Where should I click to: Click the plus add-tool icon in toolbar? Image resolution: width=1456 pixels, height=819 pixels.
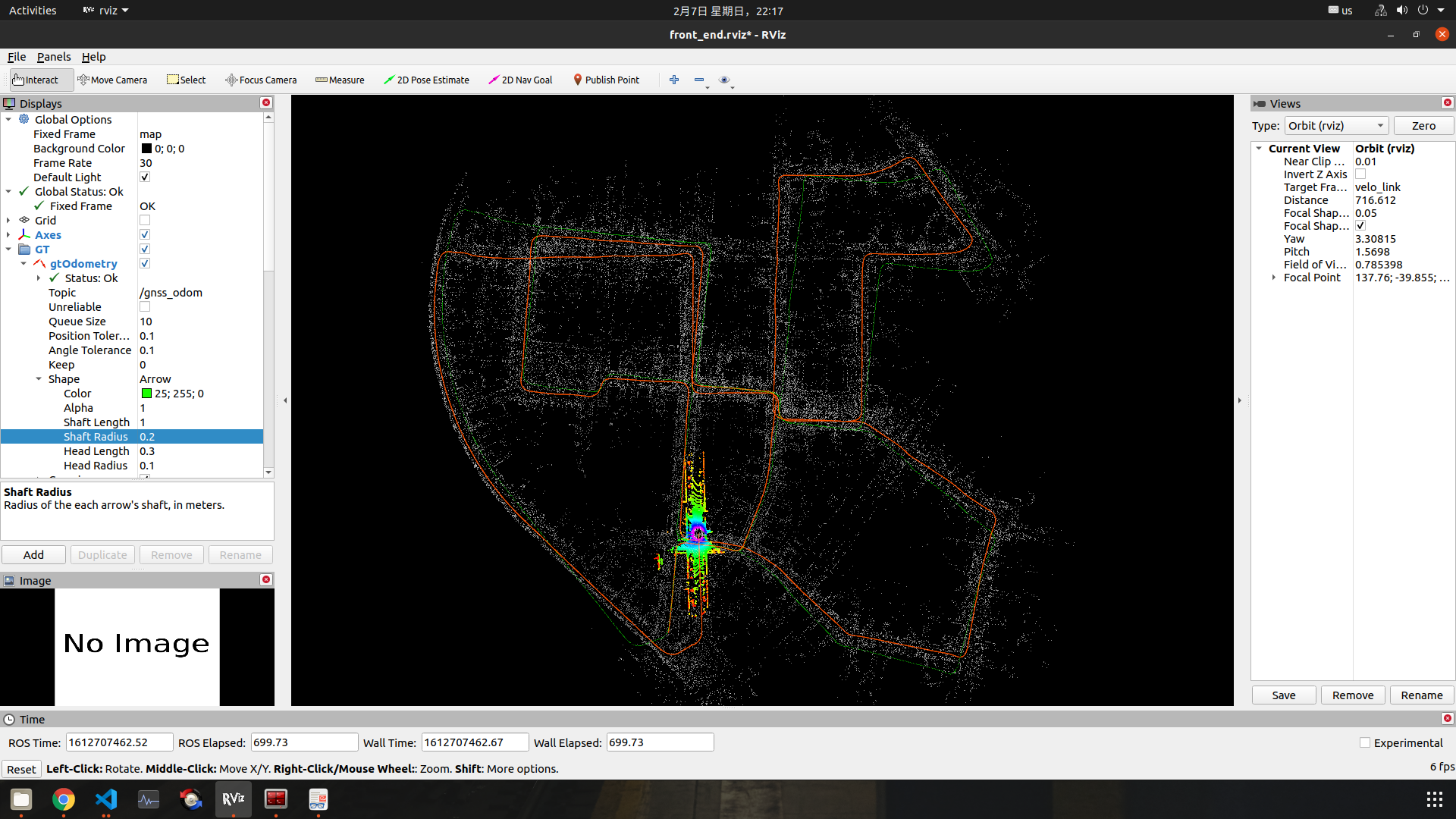click(674, 80)
